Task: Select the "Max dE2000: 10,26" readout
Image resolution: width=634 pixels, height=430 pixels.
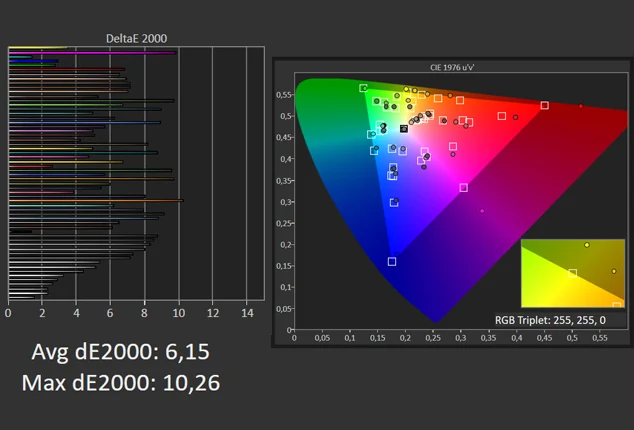Action: pyautogui.click(x=120, y=383)
